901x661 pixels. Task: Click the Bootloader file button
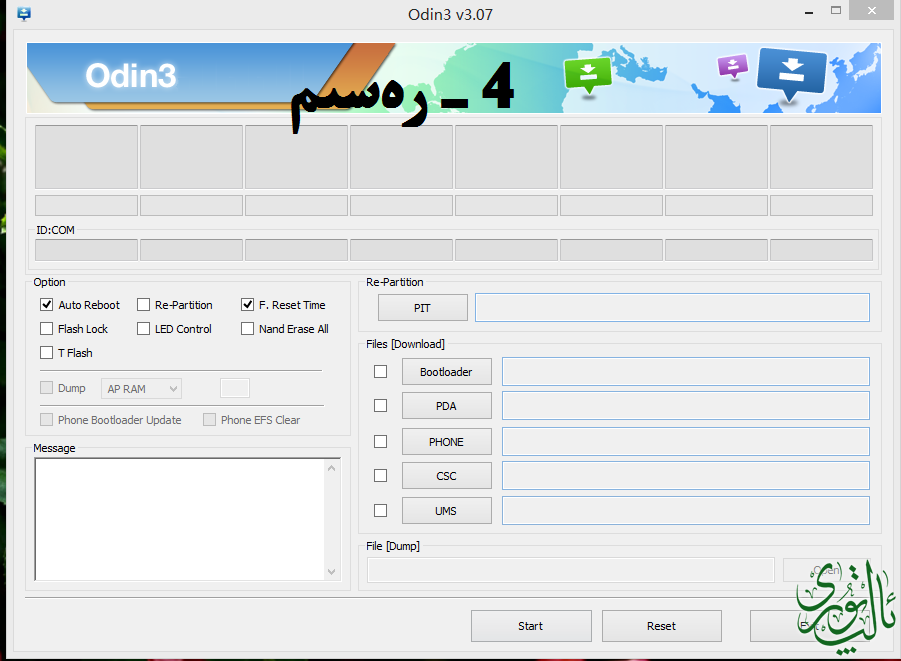coord(446,372)
